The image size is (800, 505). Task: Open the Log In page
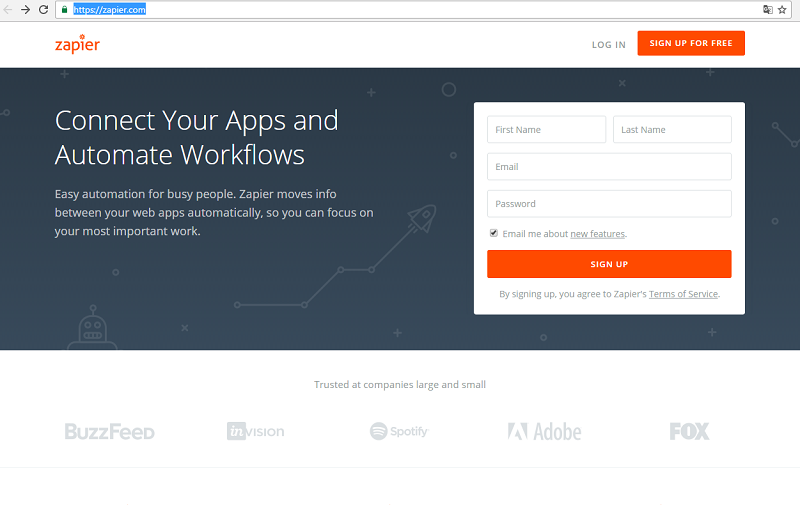[x=608, y=45]
